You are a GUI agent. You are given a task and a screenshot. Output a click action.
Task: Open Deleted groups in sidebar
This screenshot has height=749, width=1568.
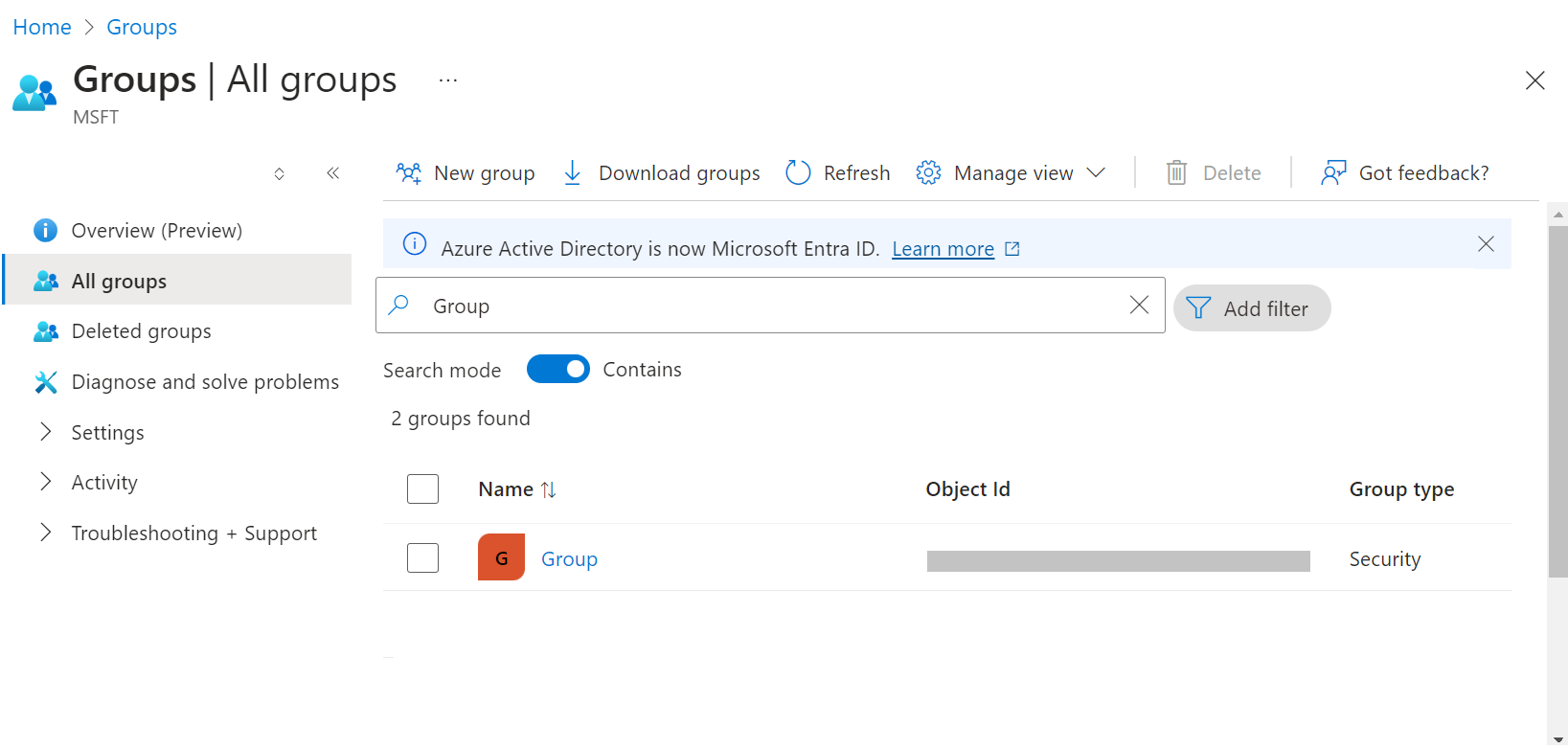point(141,331)
